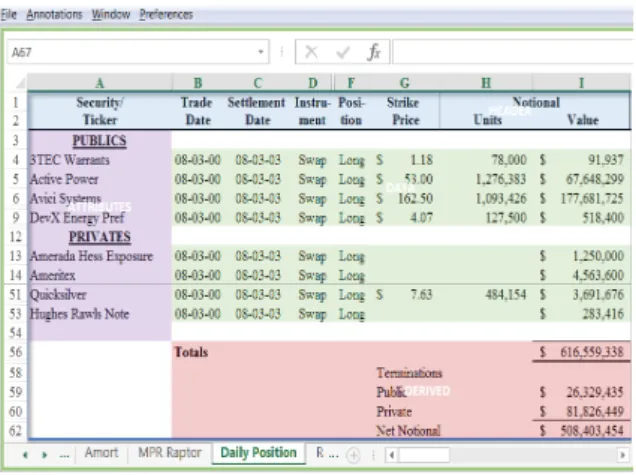This screenshot has width=636, height=475.
Task: Click the sheet list ellipsis button
Action: click(64, 455)
